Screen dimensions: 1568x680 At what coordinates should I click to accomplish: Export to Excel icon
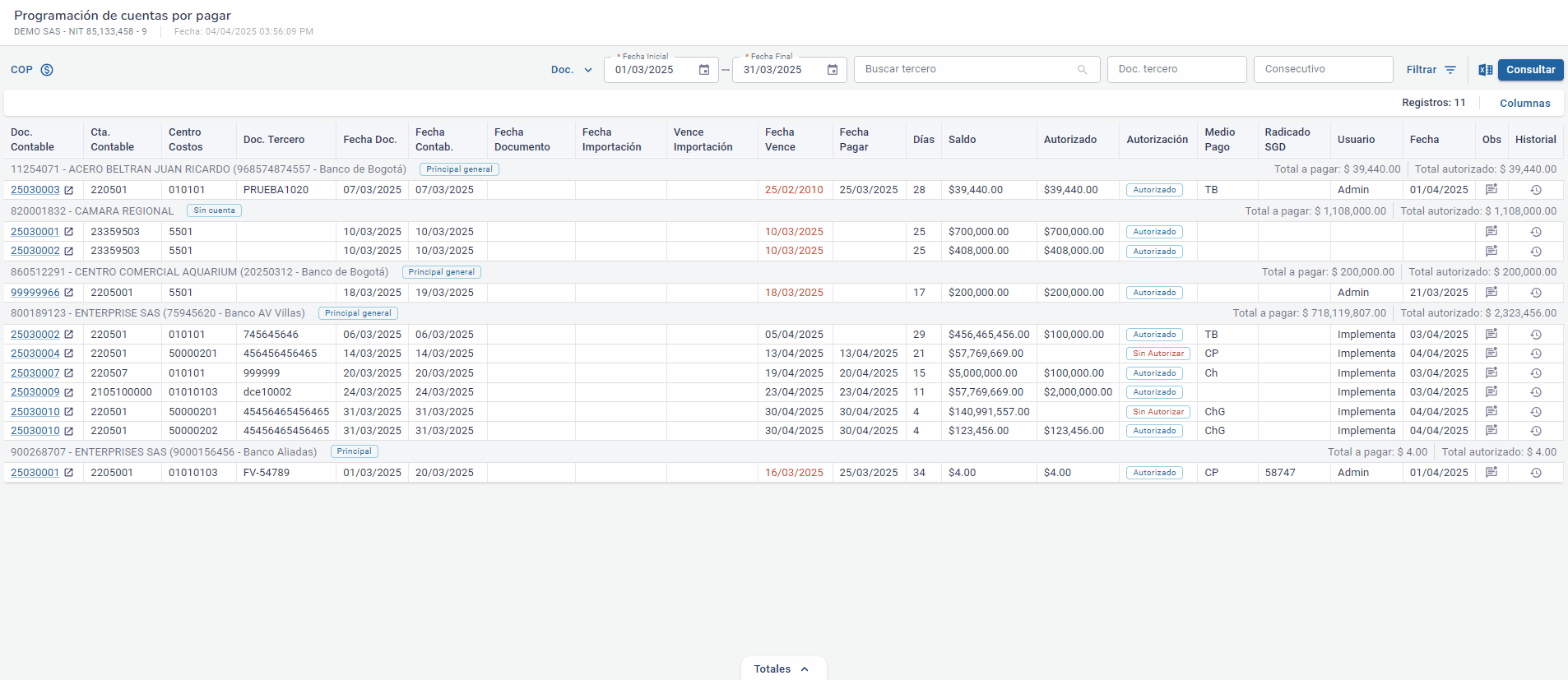click(x=1486, y=70)
